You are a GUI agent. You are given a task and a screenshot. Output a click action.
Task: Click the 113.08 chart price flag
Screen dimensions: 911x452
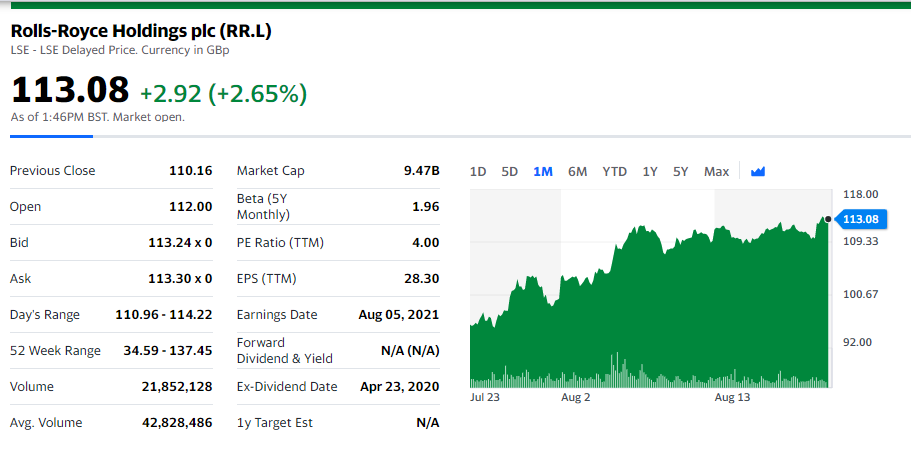[x=861, y=219]
